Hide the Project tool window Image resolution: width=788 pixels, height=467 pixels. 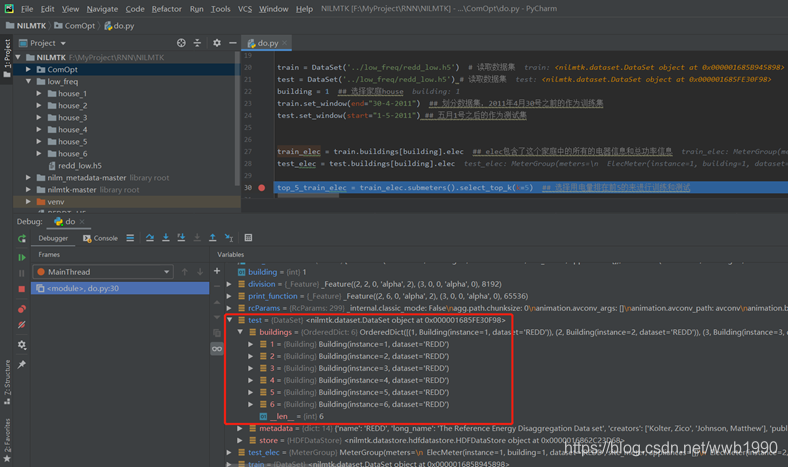[x=233, y=43]
